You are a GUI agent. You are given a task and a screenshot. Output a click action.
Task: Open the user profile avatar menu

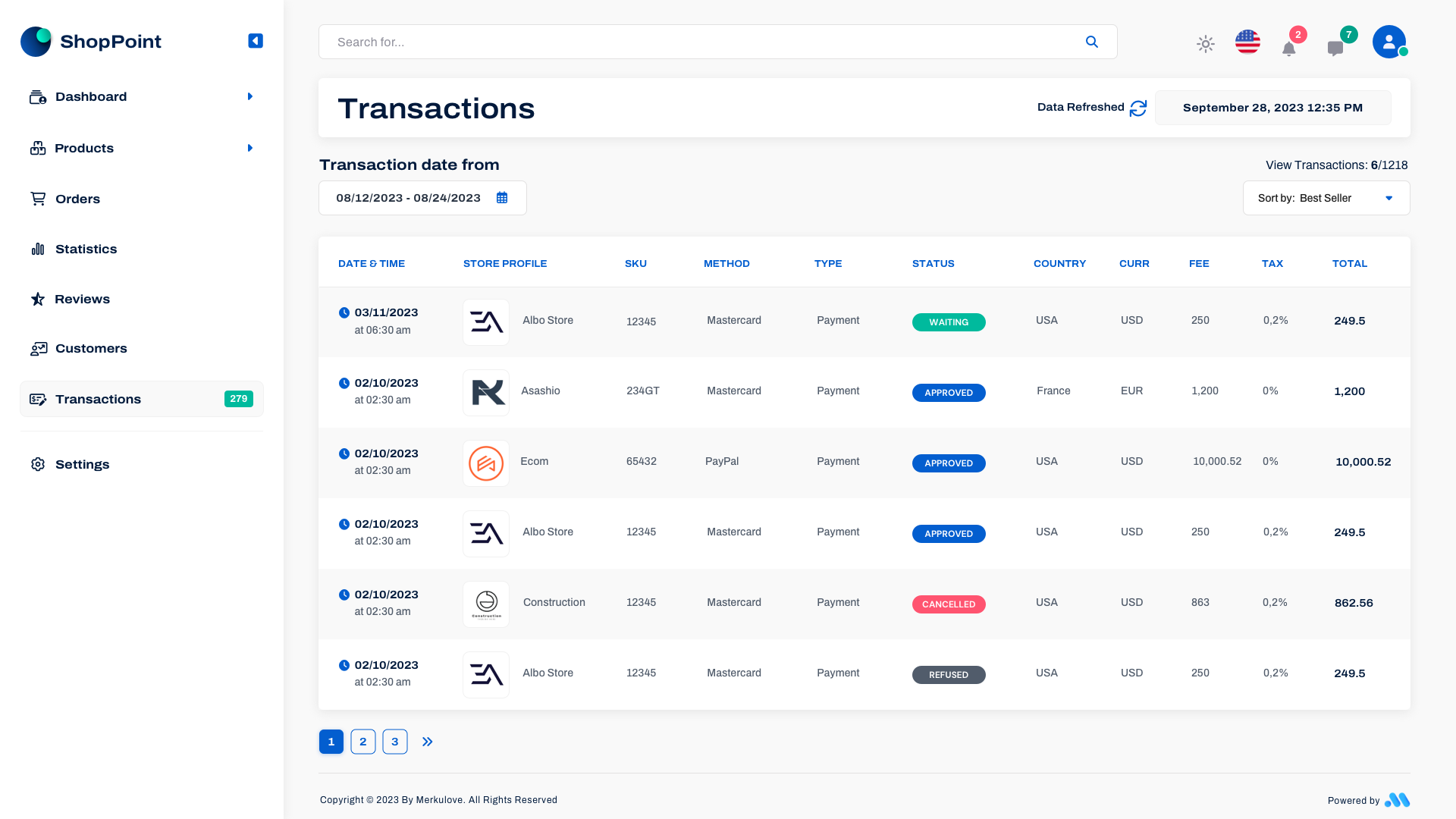[1389, 42]
